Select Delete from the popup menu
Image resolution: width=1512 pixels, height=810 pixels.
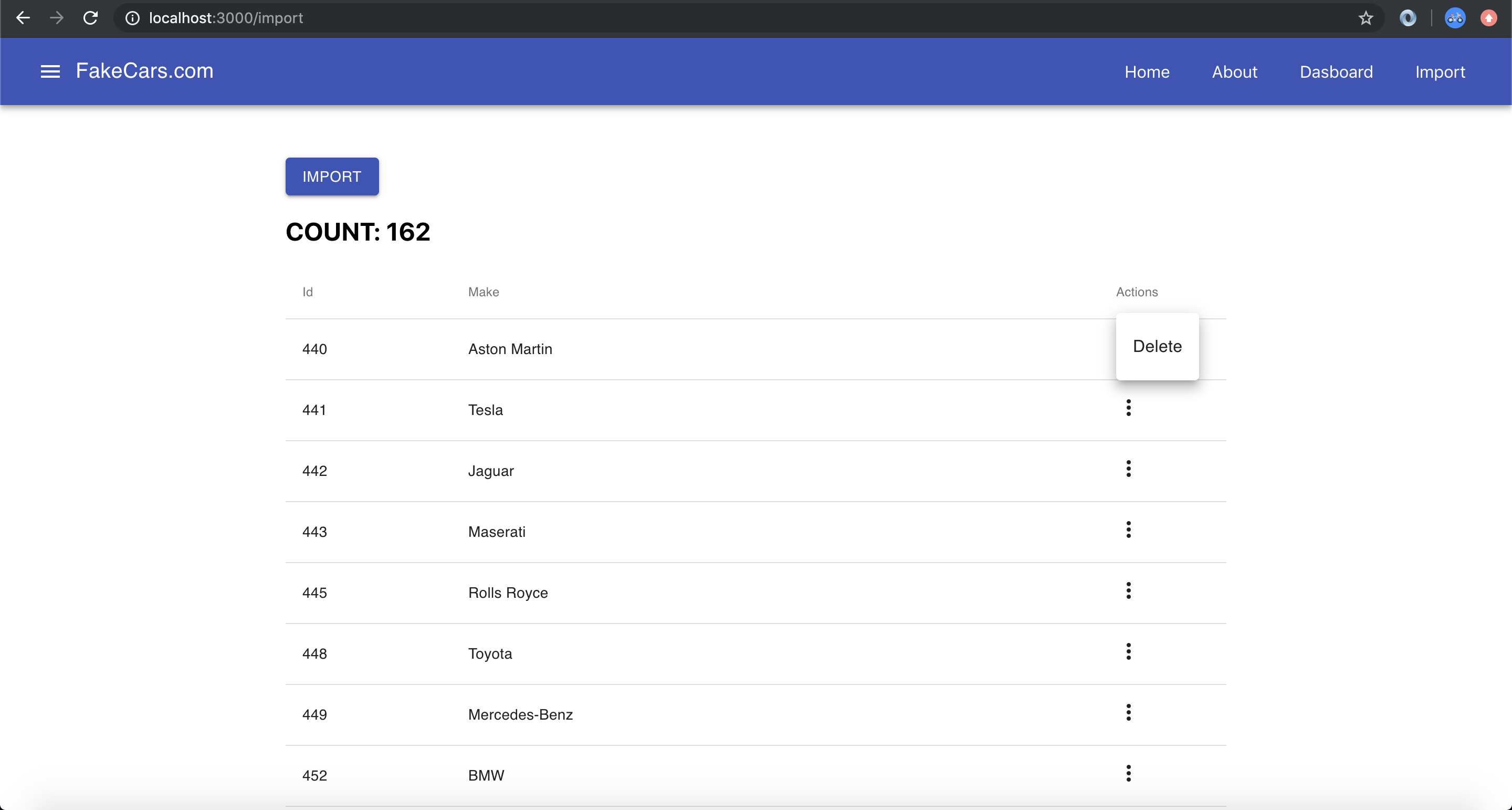point(1157,347)
